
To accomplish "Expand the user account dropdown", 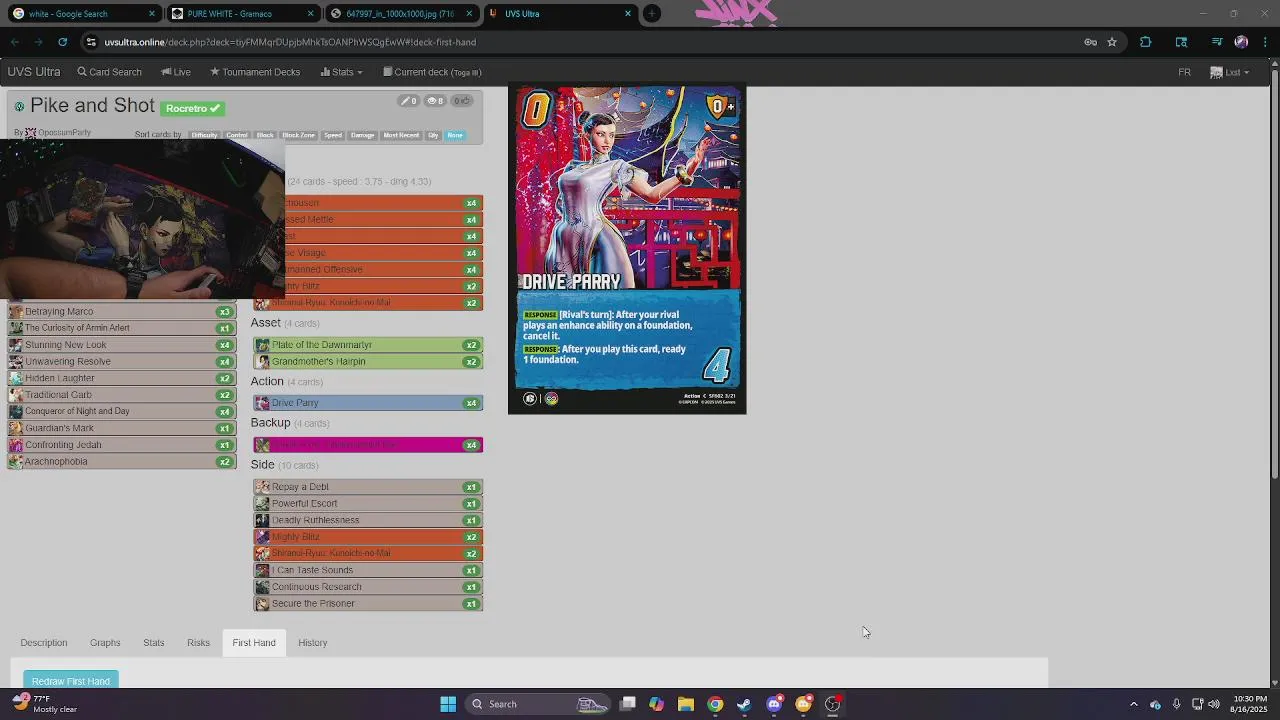I will (x=1229, y=72).
